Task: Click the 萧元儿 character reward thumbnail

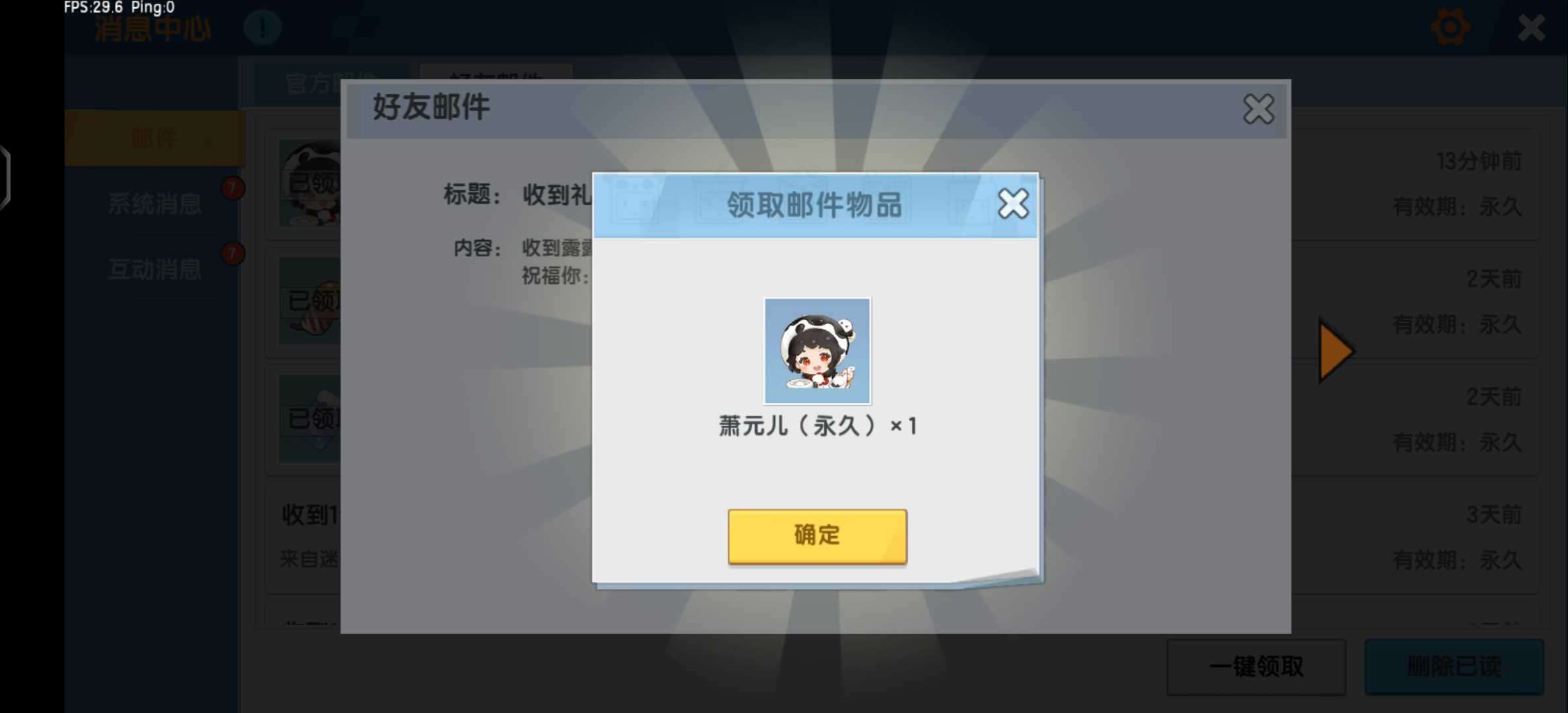Action: click(817, 351)
